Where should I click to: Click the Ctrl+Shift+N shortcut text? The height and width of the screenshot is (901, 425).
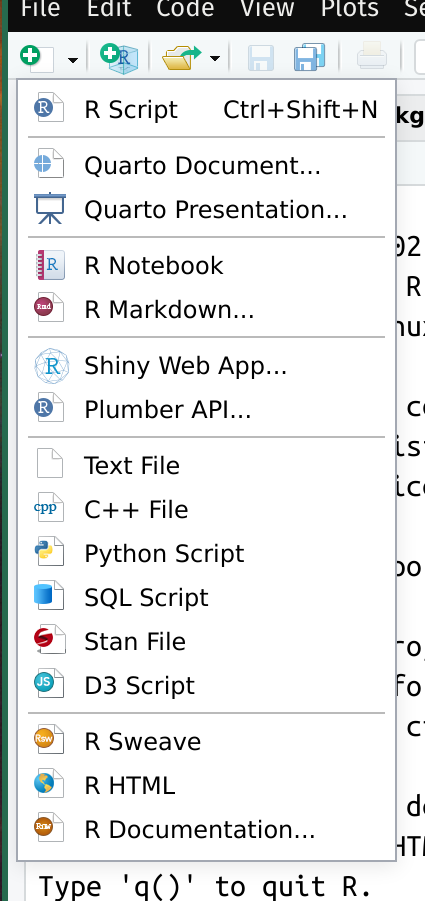pyautogui.click(x=300, y=109)
